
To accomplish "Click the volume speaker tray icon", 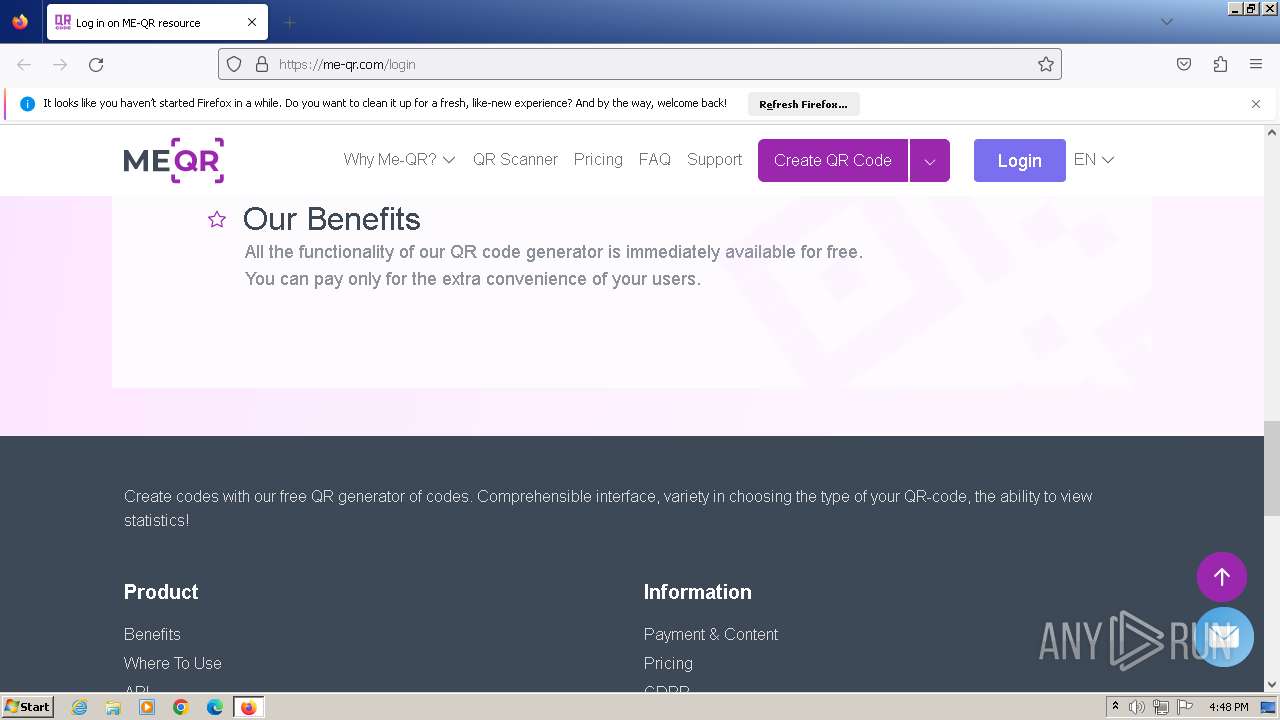I will [1137, 707].
